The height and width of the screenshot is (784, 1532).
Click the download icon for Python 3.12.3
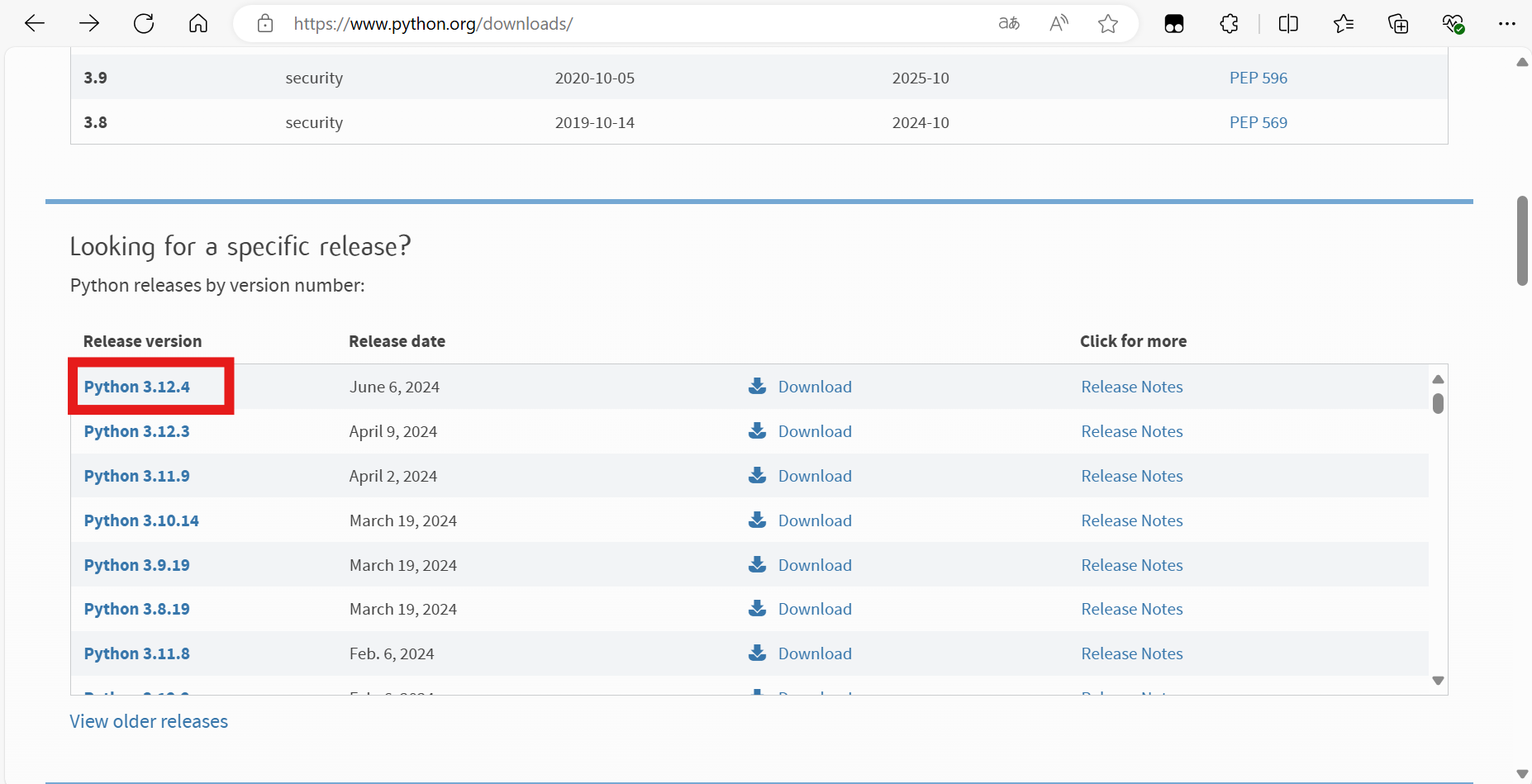[757, 430]
